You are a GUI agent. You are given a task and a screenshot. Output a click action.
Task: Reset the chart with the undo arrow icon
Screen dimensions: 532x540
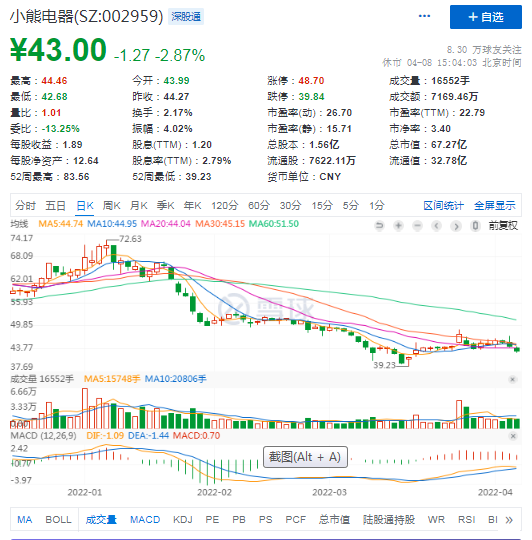(379, 226)
